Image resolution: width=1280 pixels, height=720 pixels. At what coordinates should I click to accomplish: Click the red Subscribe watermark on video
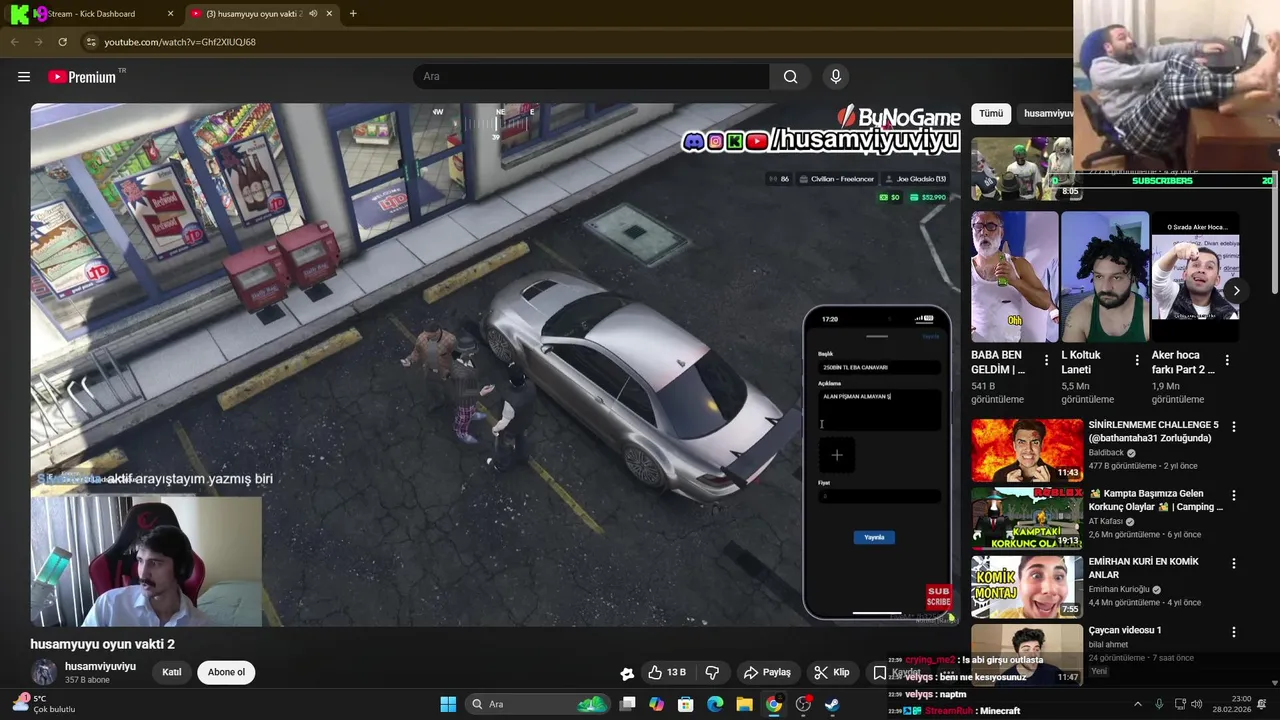[x=939, y=597]
